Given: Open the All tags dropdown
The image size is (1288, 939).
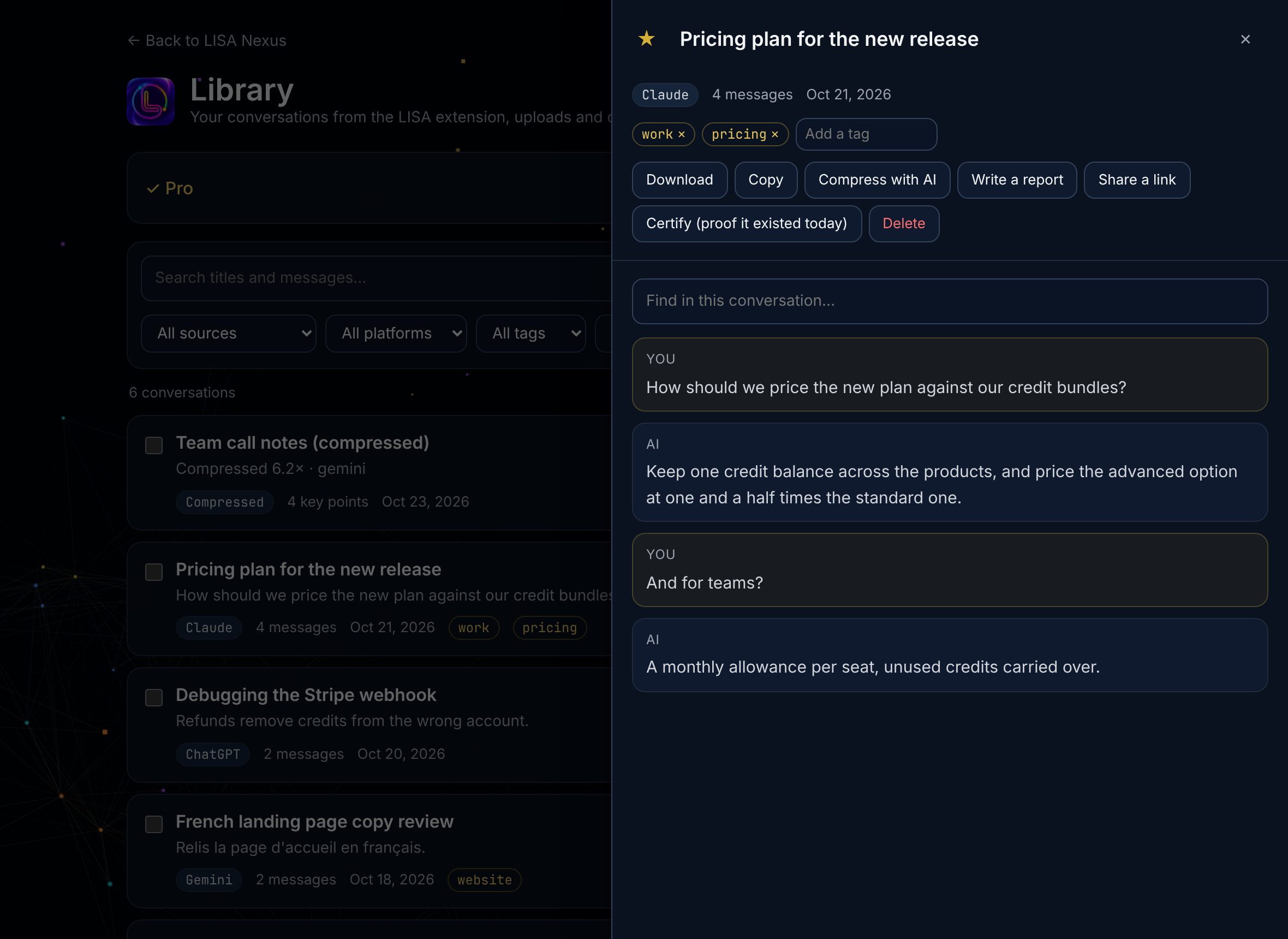Looking at the screenshot, I should point(530,334).
